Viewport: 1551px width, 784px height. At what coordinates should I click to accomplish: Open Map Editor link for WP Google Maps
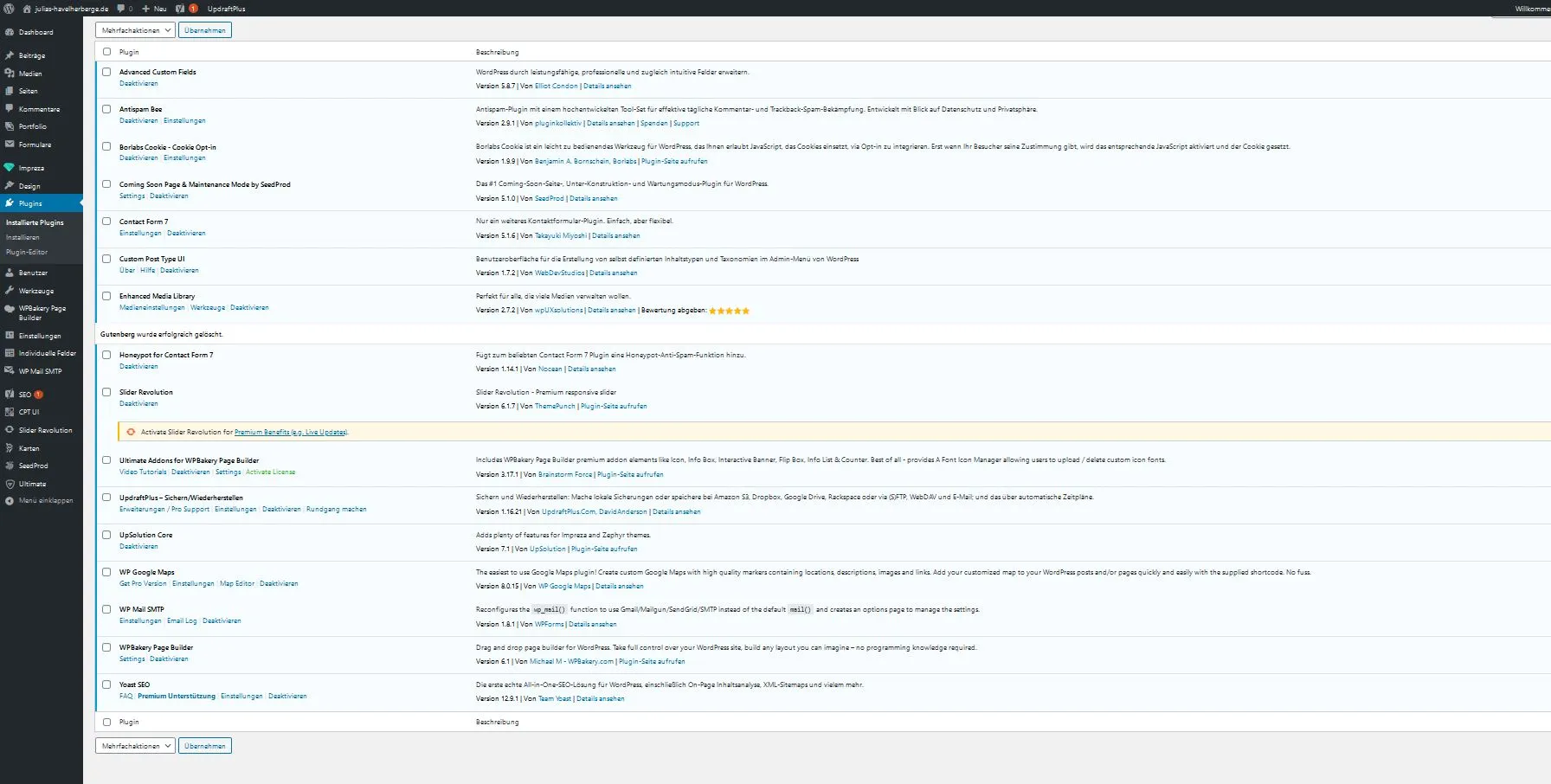click(x=237, y=584)
